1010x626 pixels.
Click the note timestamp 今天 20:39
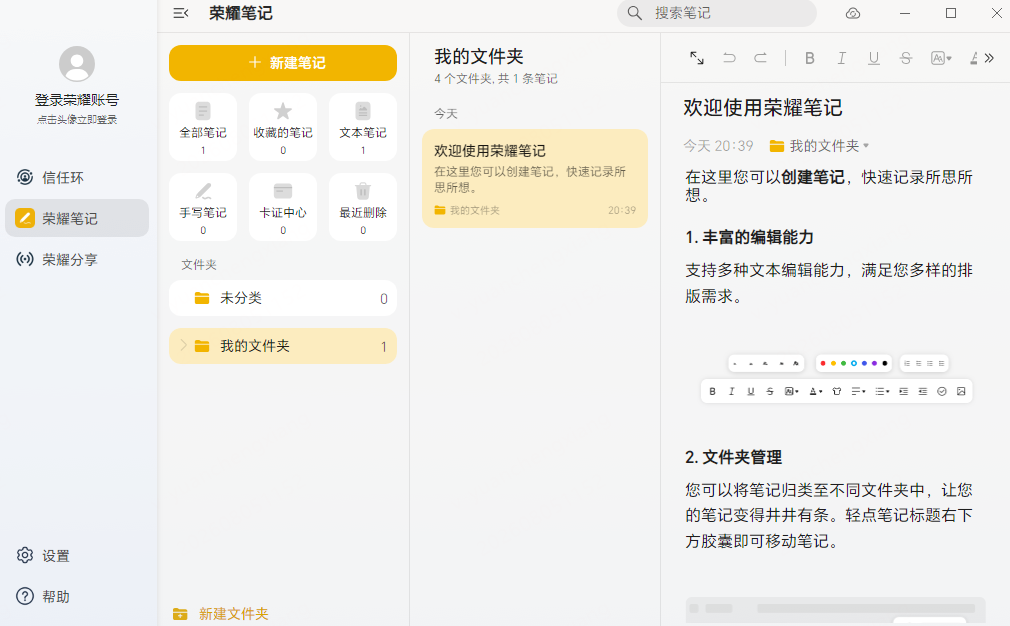pos(718,146)
